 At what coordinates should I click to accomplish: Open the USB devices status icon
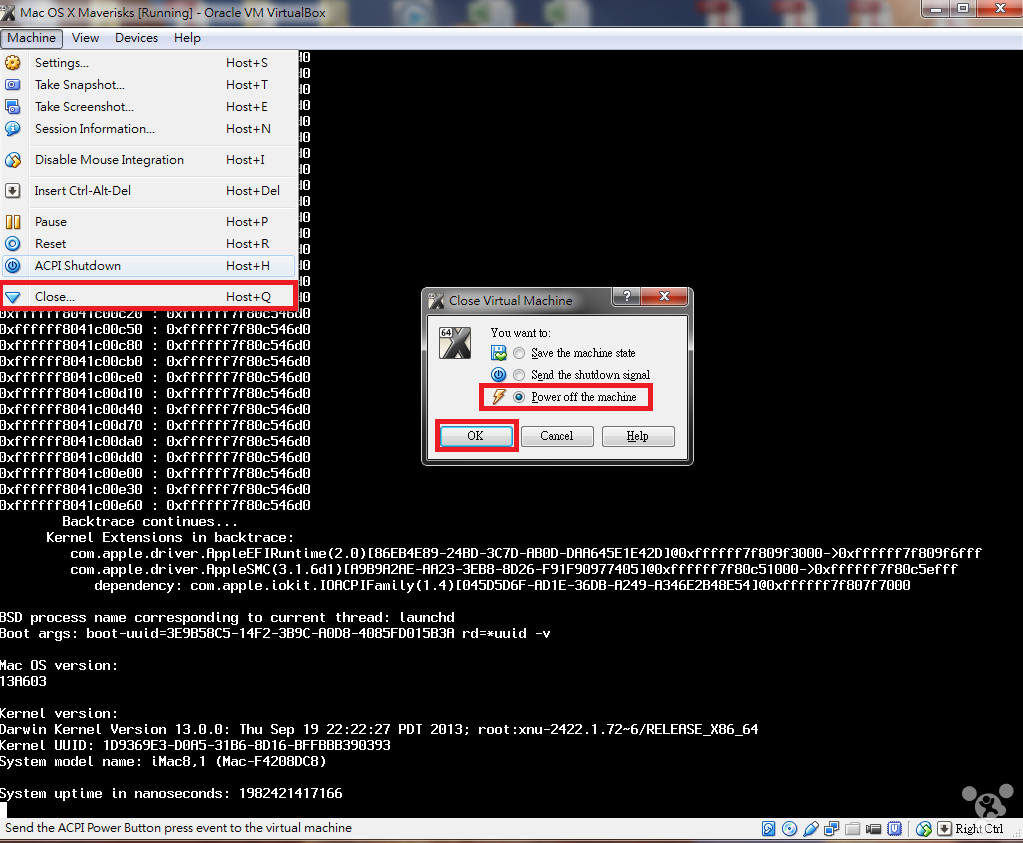811,828
